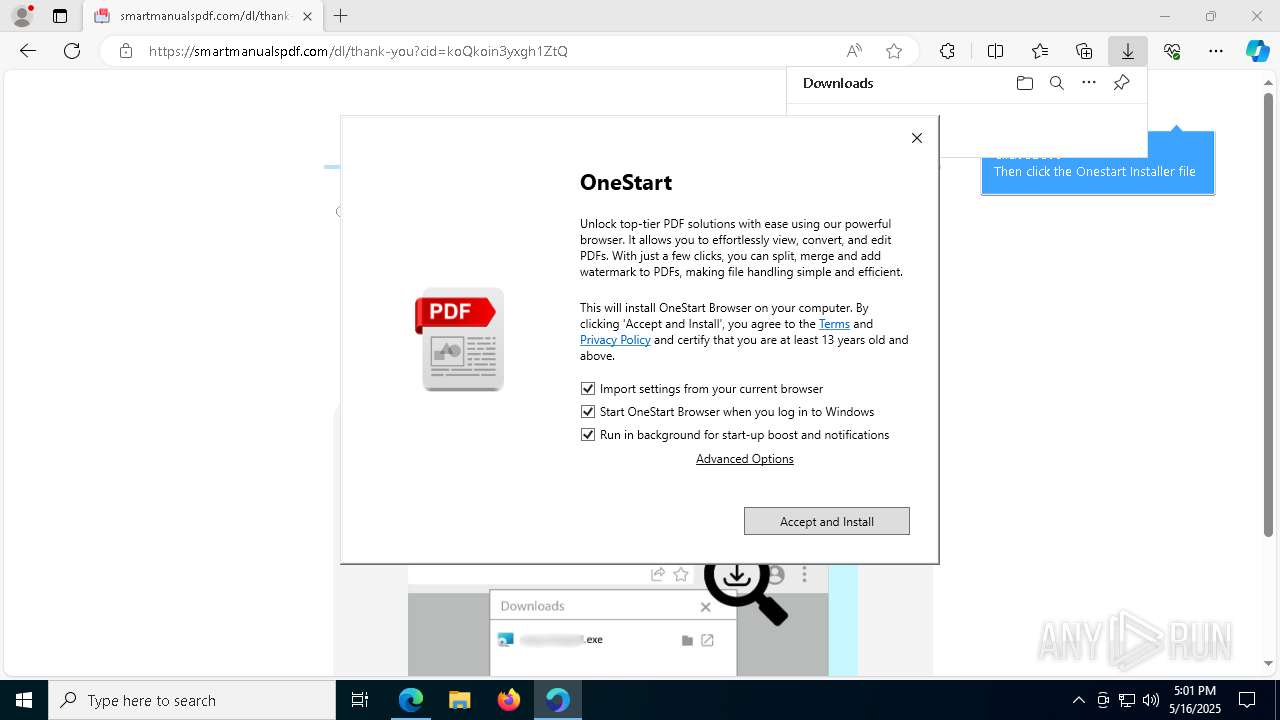Select the smartmanualspdf.com tab
1280x720 pixels.
point(203,16)
